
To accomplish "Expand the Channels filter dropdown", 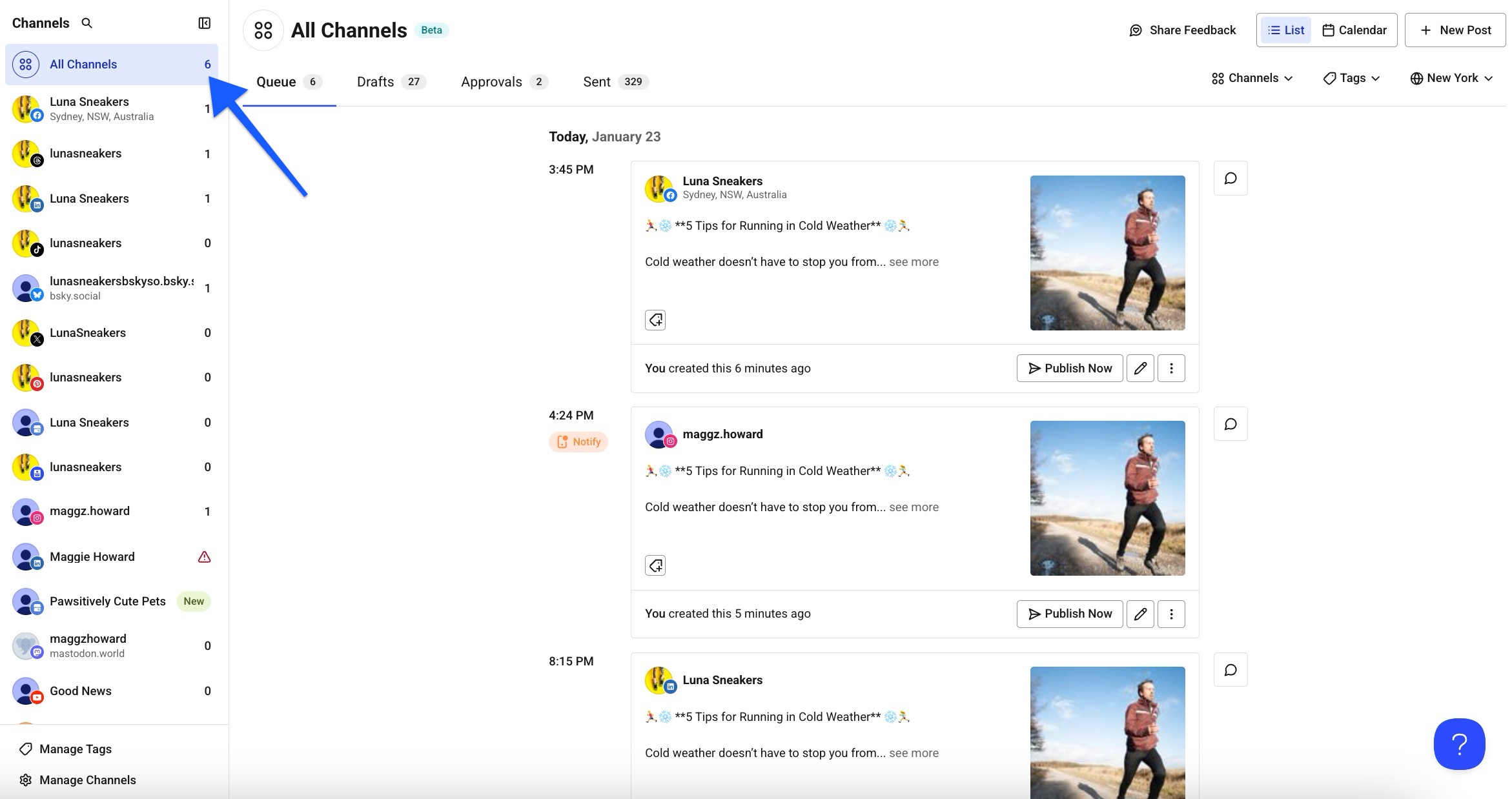I will (1253, 78).
